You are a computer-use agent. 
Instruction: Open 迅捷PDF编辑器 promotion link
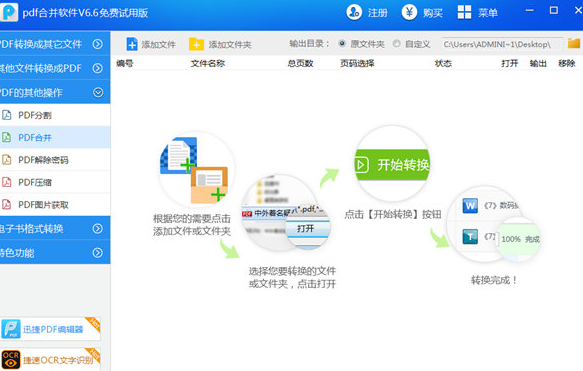pos(50,329)
